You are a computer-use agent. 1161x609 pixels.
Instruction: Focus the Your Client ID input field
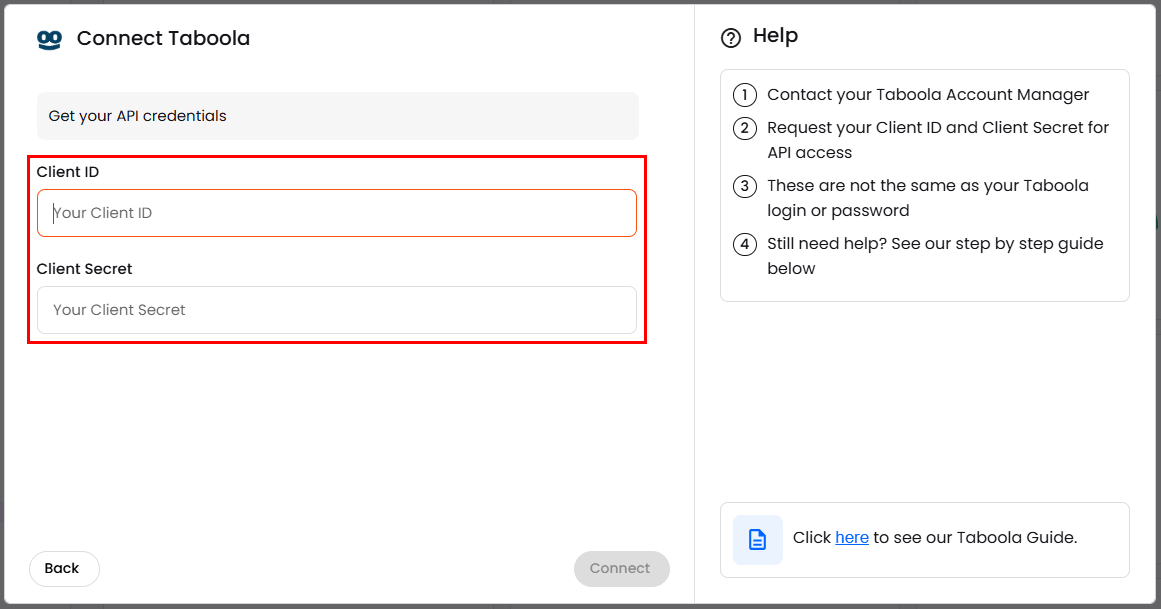tap(337, 213)
